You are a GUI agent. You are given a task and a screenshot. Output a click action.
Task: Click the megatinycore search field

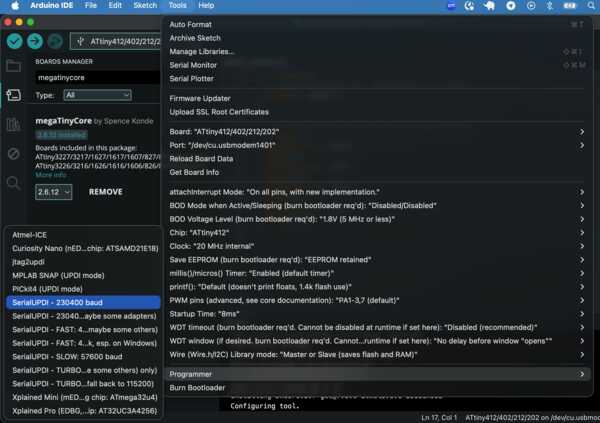point(98,78)
